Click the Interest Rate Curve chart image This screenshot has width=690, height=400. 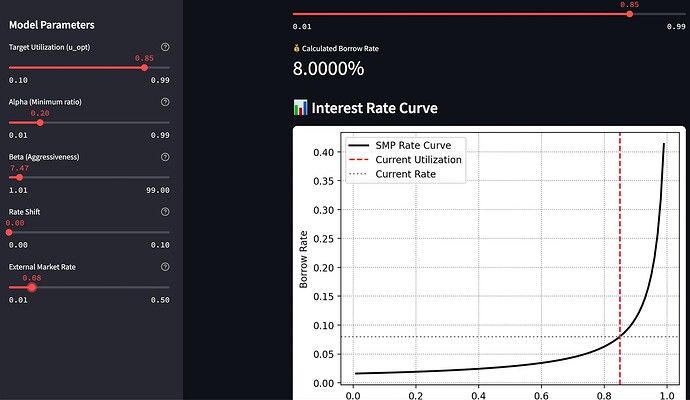[489, 263]
